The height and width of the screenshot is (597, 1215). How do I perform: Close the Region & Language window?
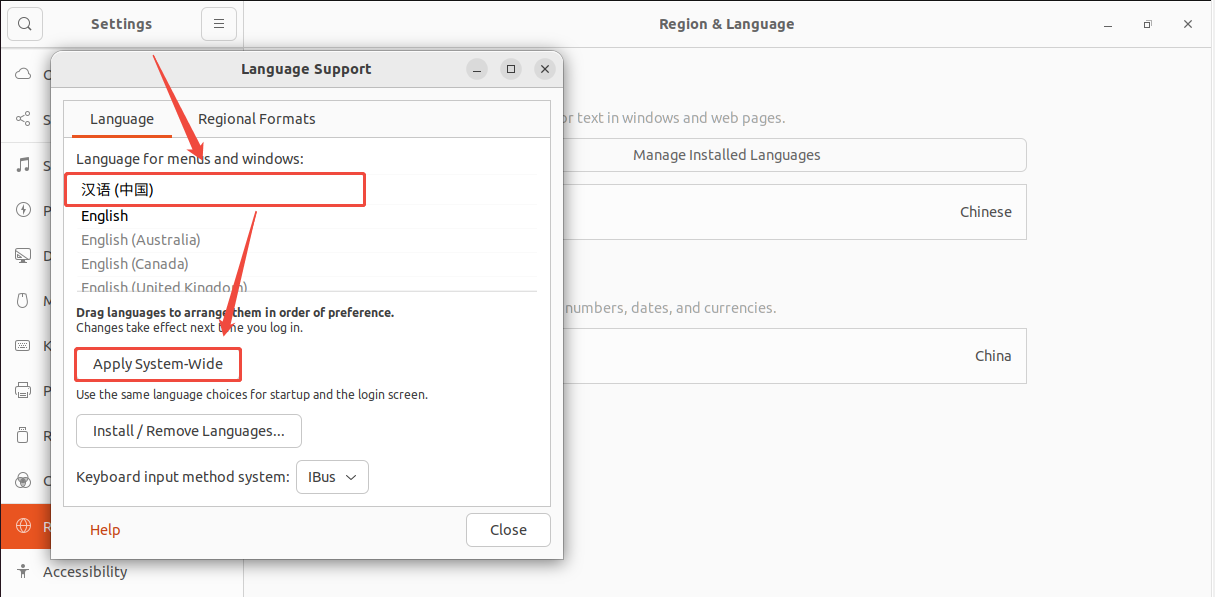[x=1188, y=24]
